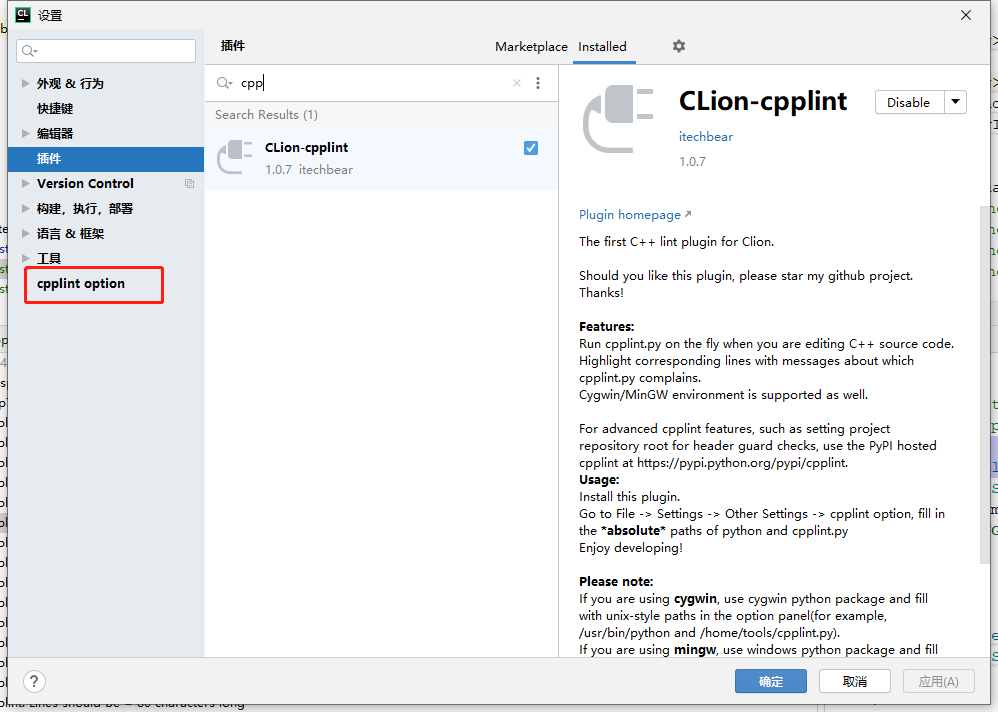
Task: Click the CLion-cpplint title in the details pane
Action: 763,101
